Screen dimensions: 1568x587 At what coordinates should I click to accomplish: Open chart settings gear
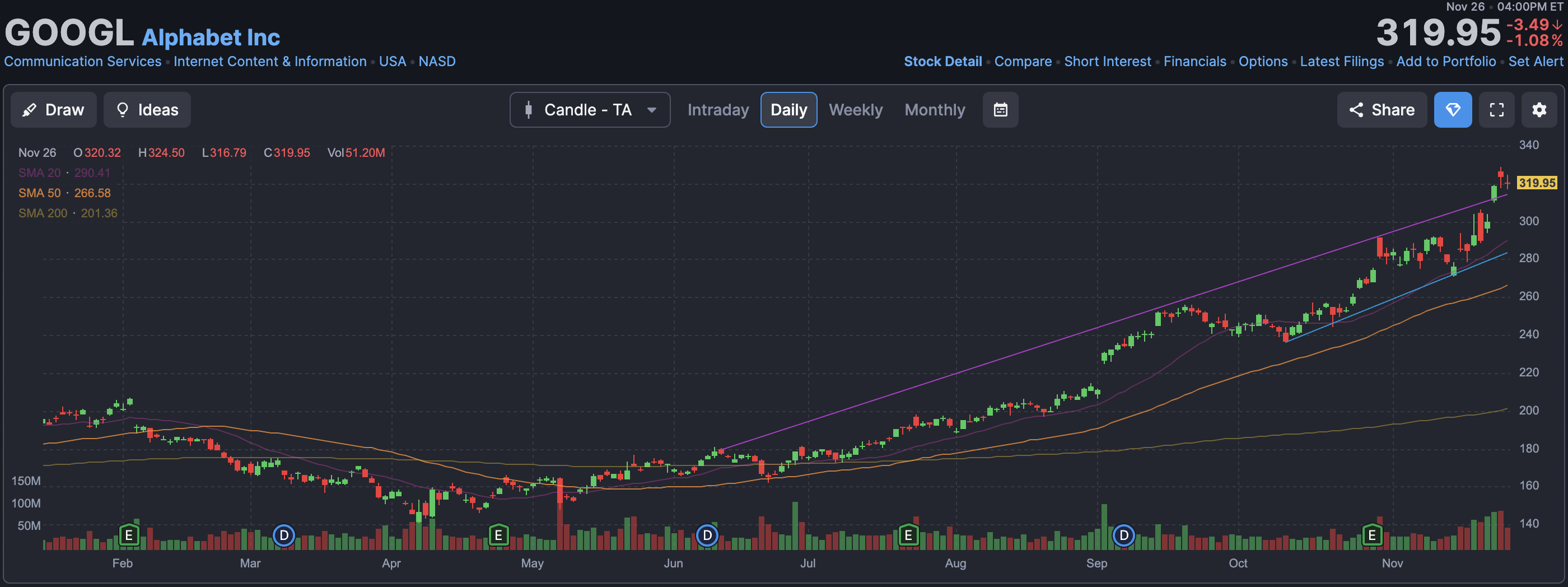pyautogui.click(x=1539, y=110)
